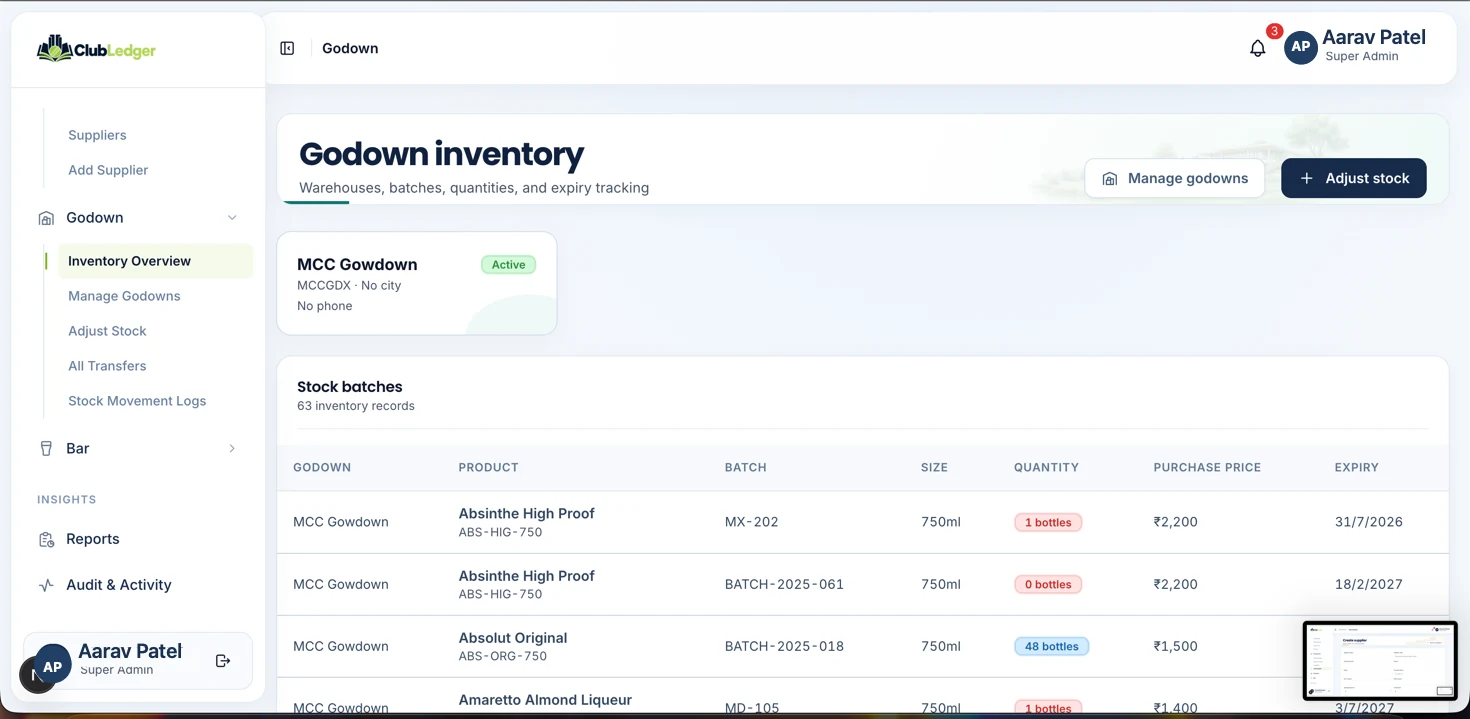Click the BATCH column header
Screen dimensions: 1470x719
coord(746,467)
